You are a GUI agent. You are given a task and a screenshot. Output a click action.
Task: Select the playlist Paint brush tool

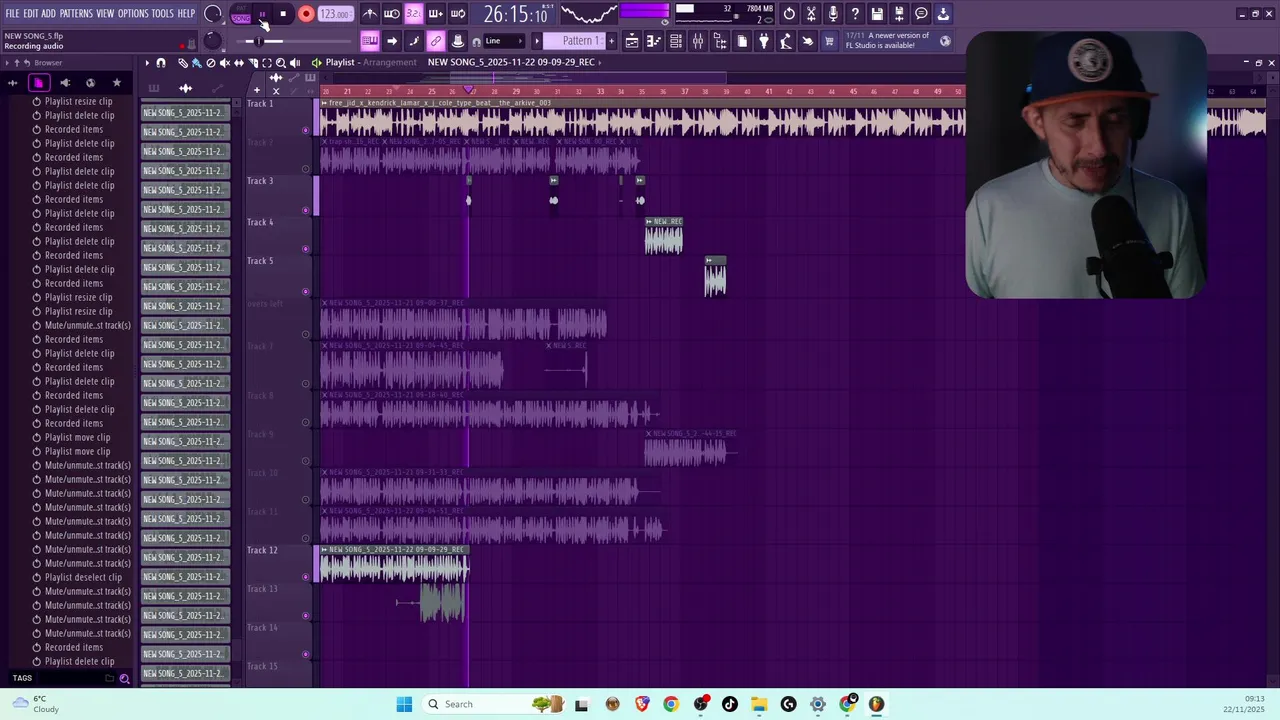pyautogui.click(x=196, y=63)
